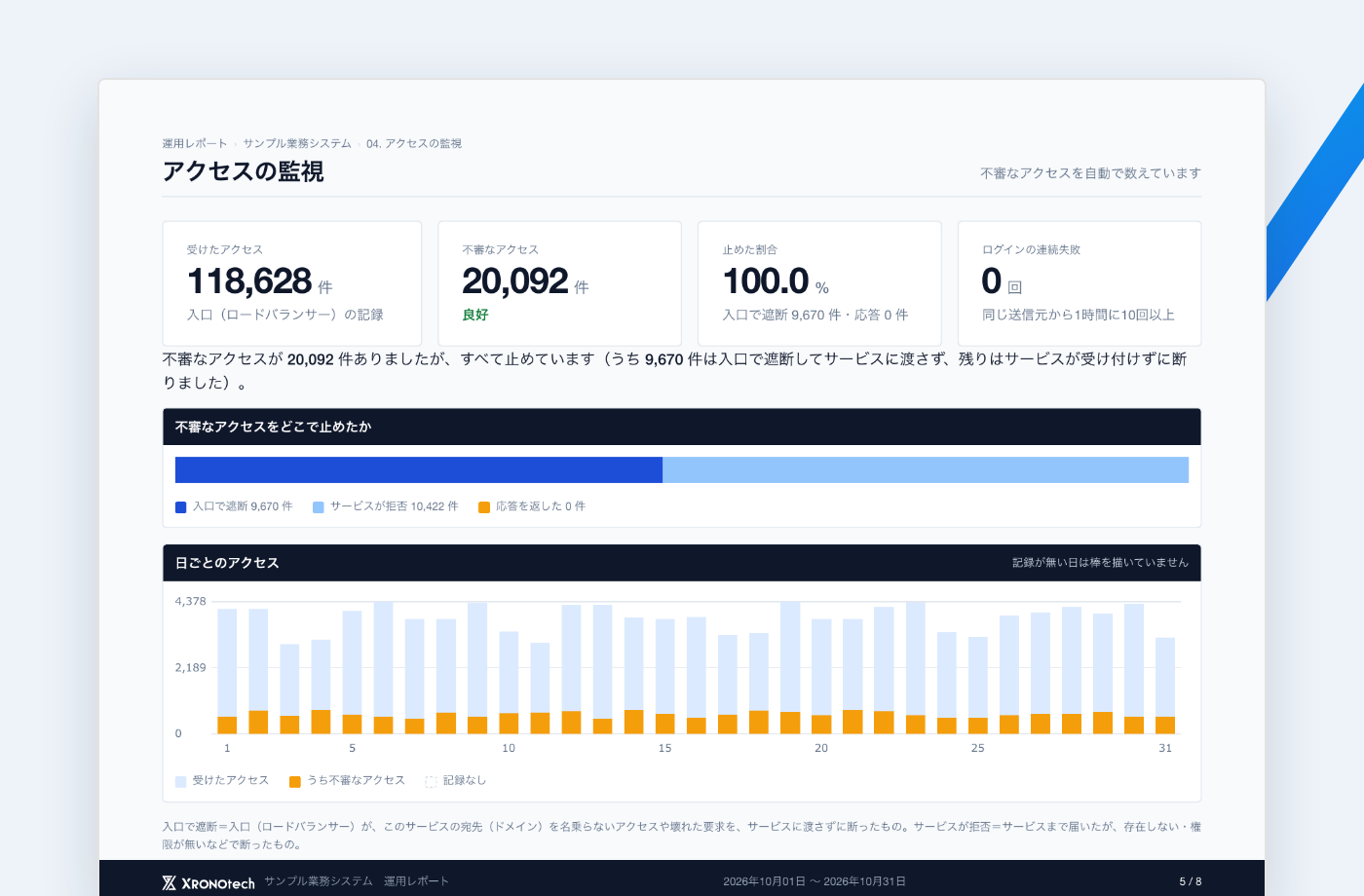Click the dashed 記録なし legend box
This screenshot has height=896, width=1364.
tap(431, 781)
